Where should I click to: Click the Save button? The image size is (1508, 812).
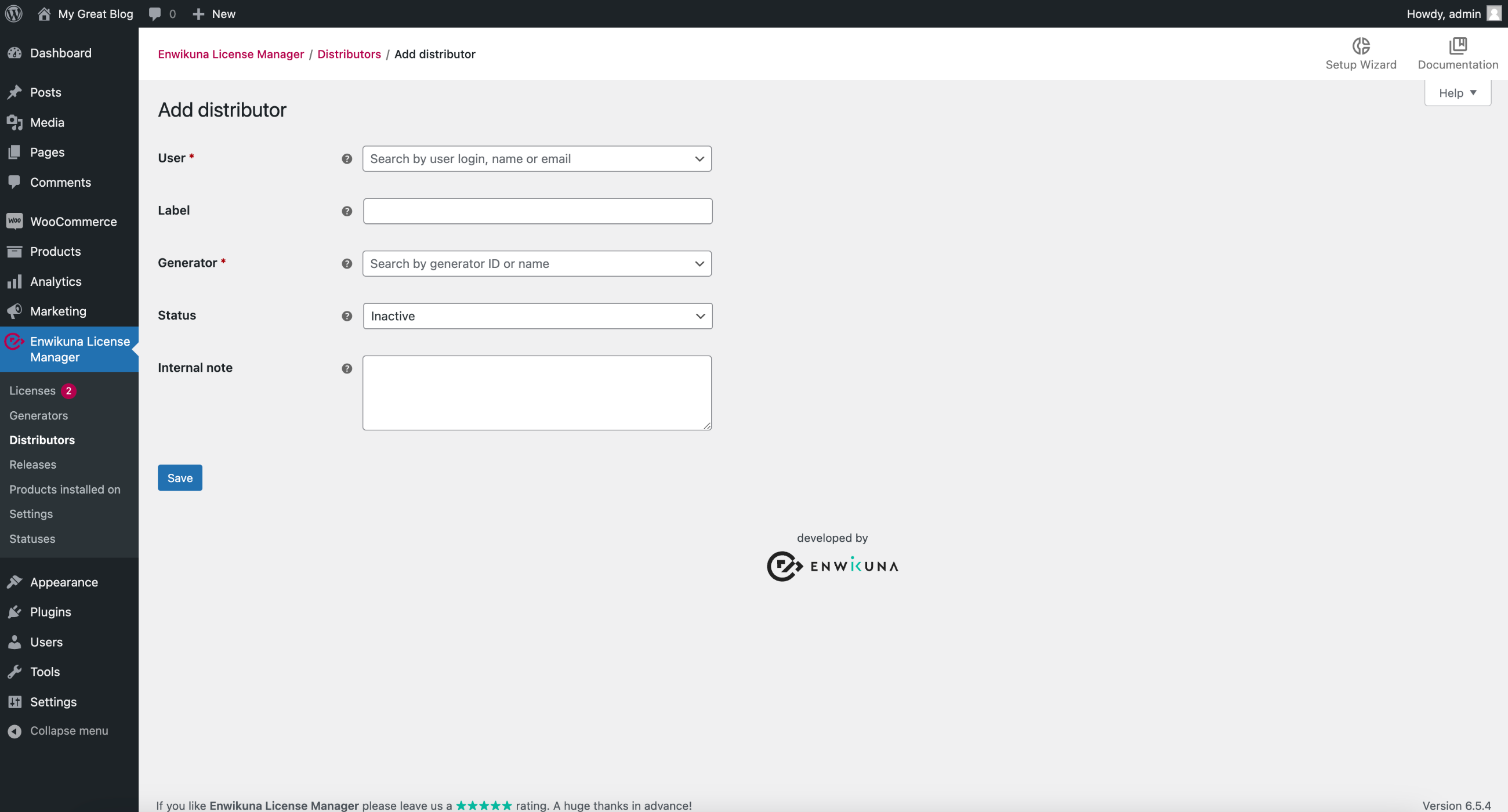point(179,477)
